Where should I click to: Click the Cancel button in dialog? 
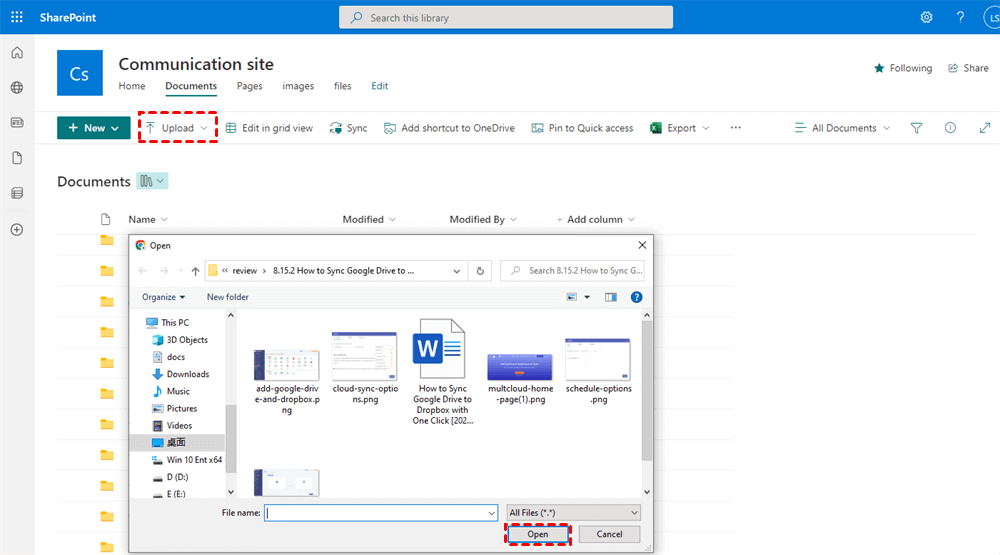click(x=609, y=534)
